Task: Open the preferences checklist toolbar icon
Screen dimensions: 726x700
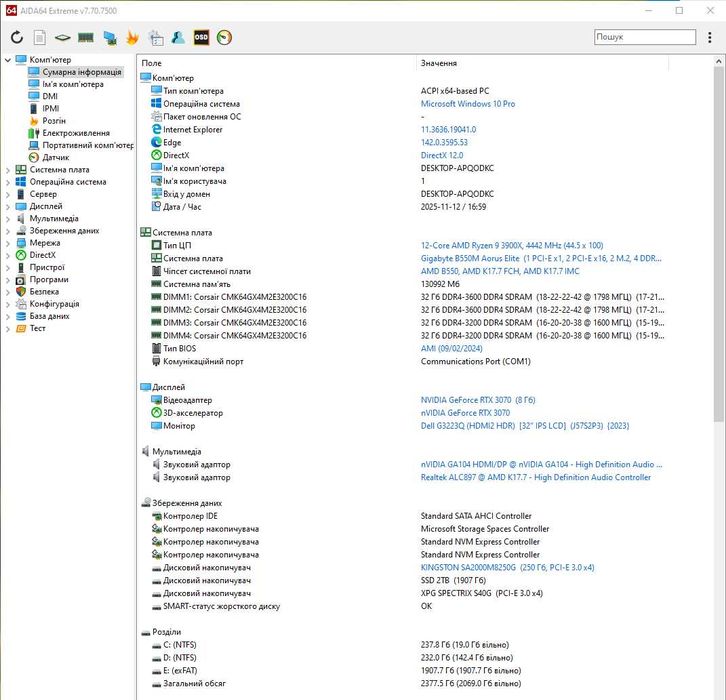Action: tap(156, 38)
